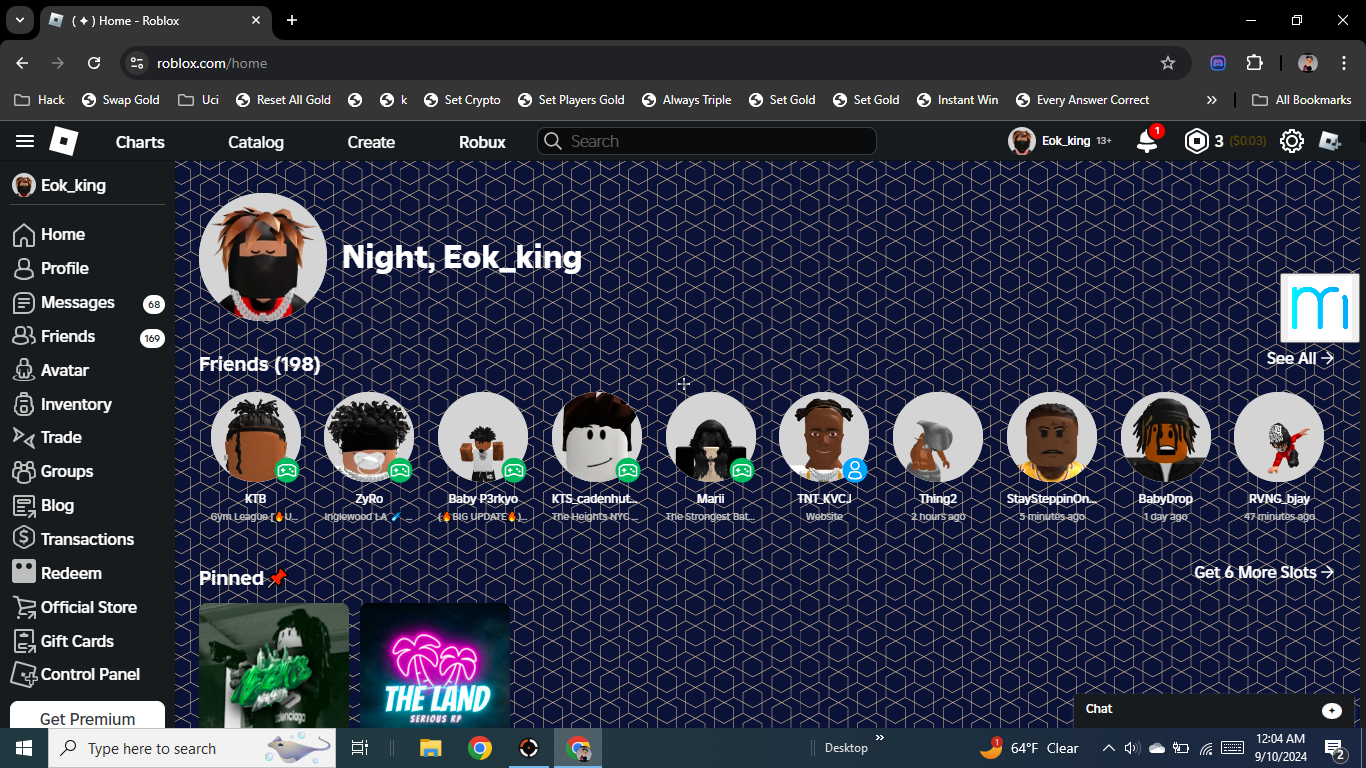Click the Control Panel icon in the sidebar

(x=24, y=674)
